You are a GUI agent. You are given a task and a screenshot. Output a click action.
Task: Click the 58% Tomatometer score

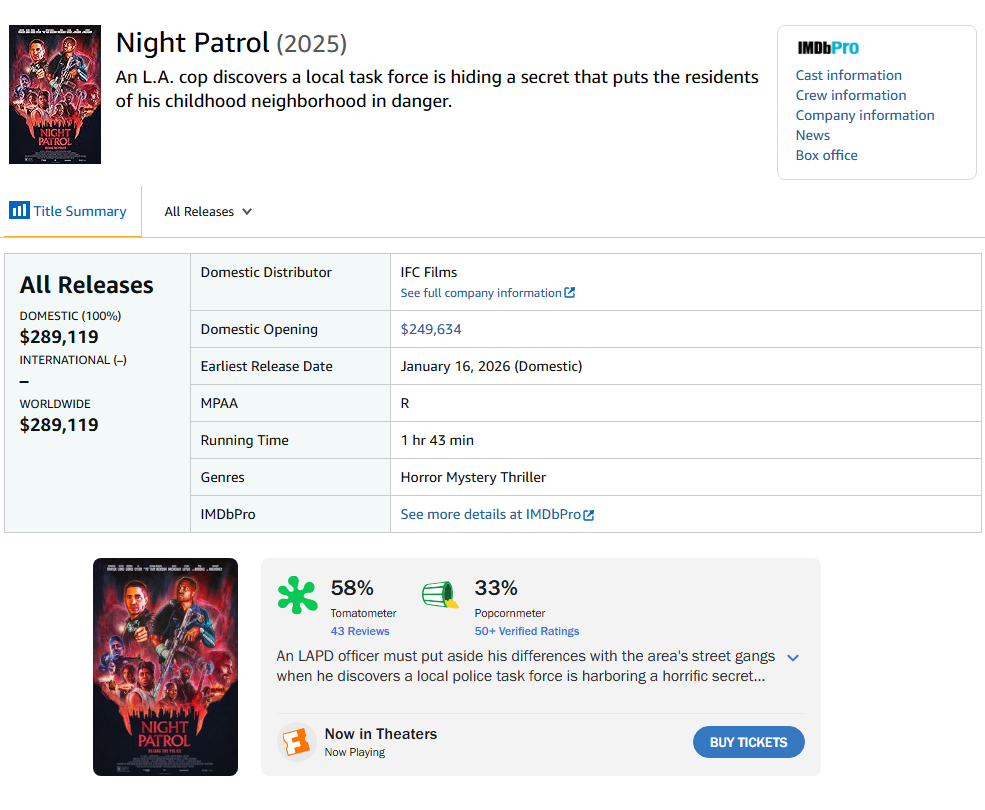coord(352,588)
